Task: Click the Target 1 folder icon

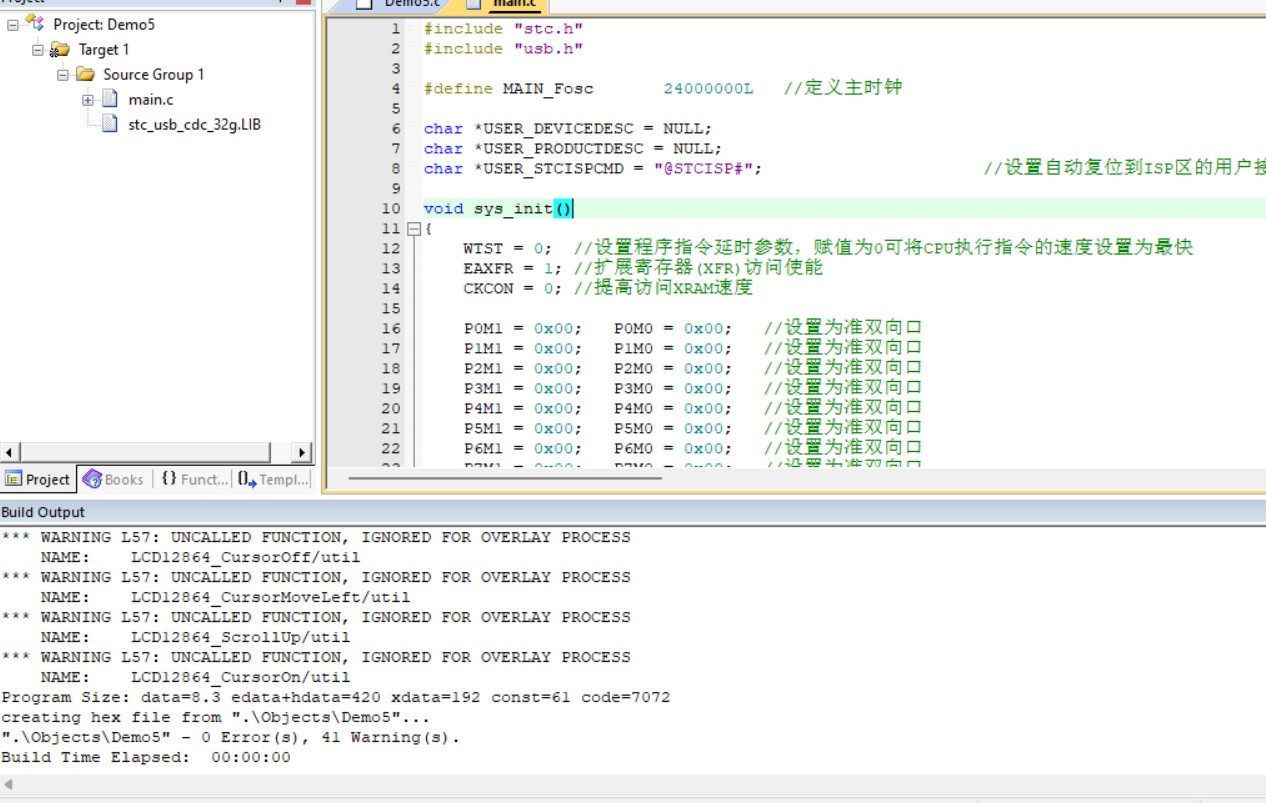Action: pos(60,49)
